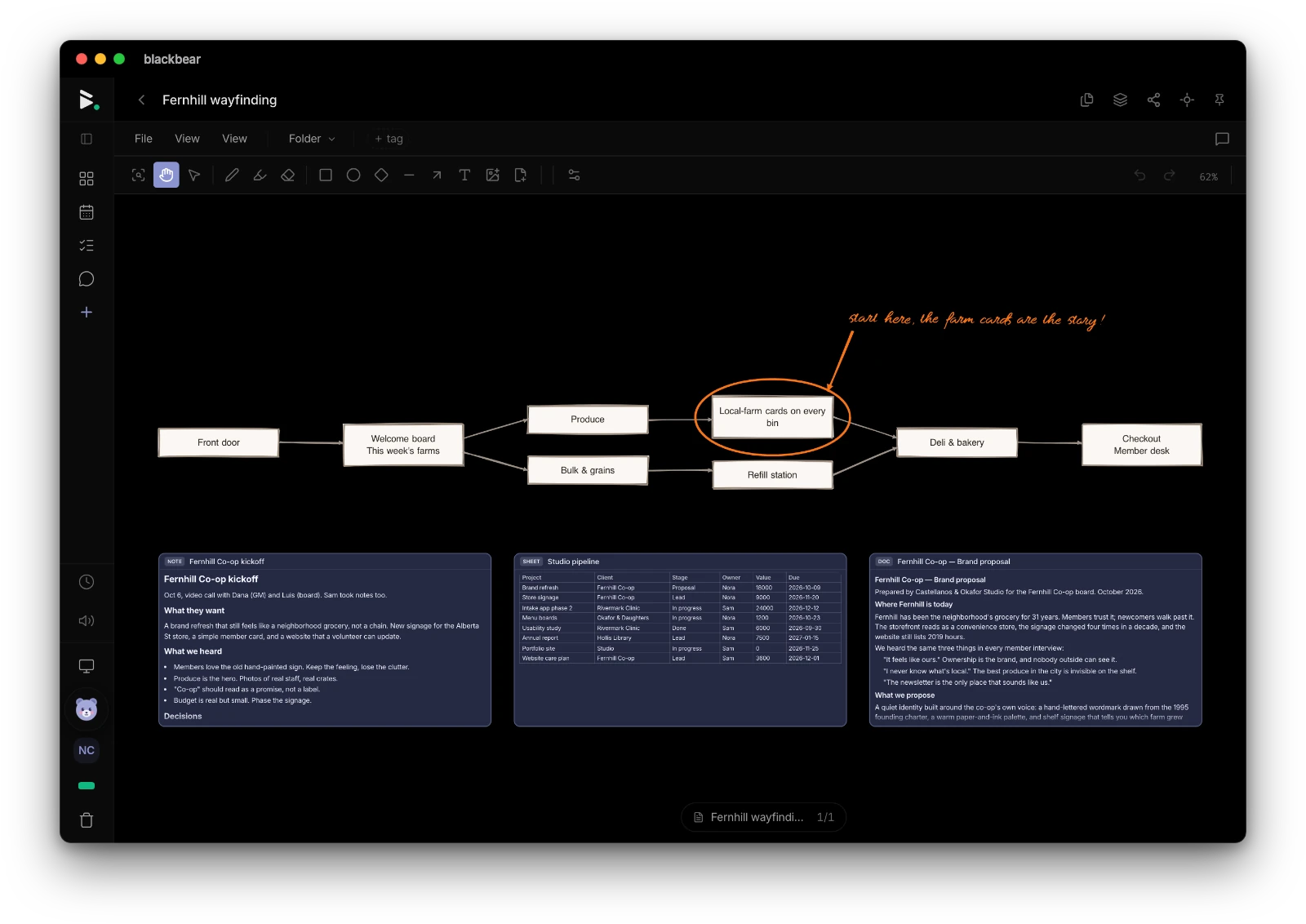Image resolution: width=1306 pixels, height=924 pixels.
Task: Click the focus target icon in header
Action: (x=1187, y=100)
